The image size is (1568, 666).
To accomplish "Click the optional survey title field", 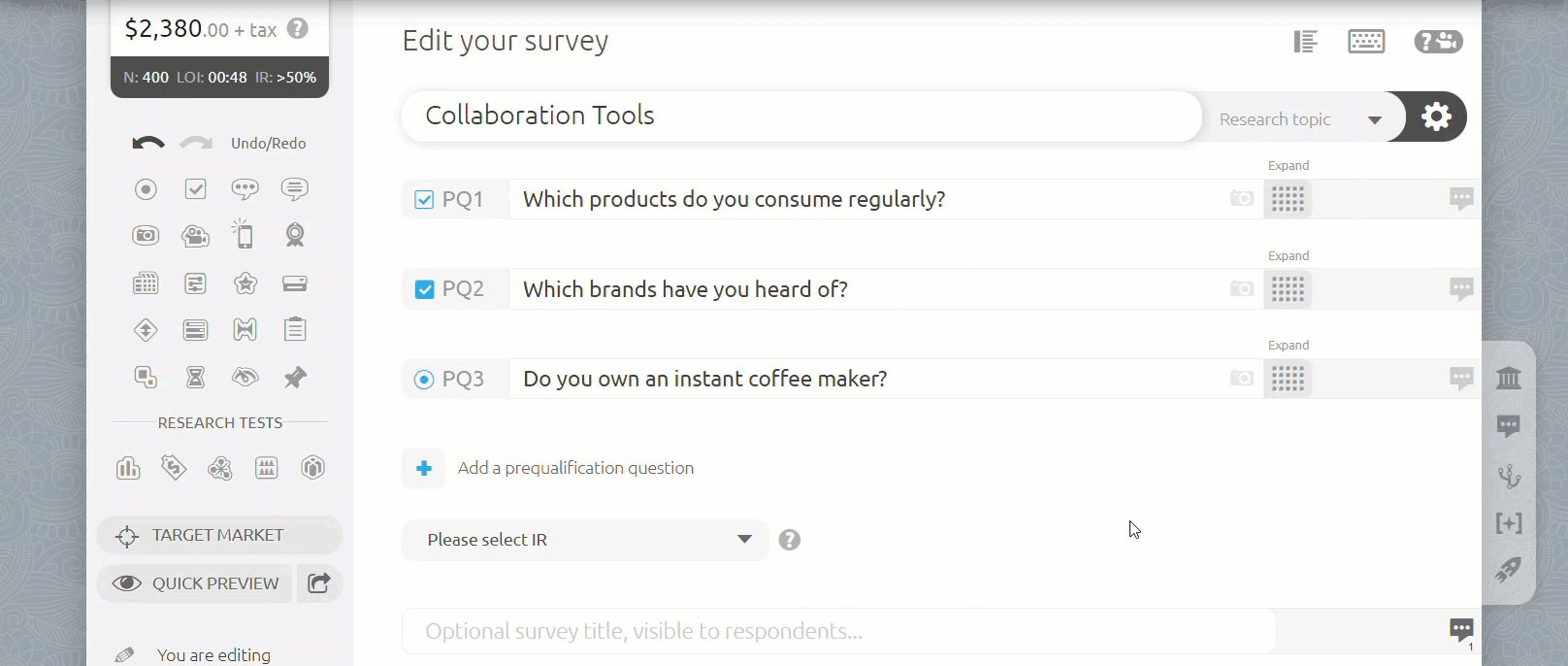I will pyautogui.click(x=838, y=631).
